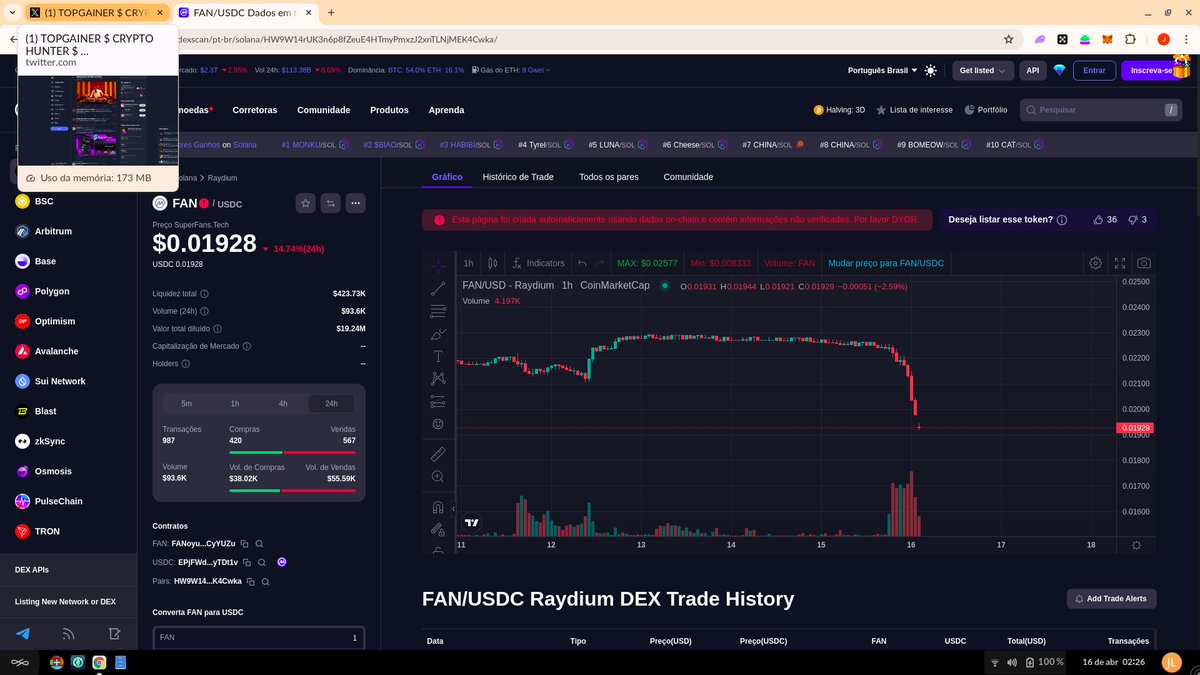Image resolution: width=1200 pixels, height=675 pixels.
Task: Open the browser extensions puzzle menu
Action: tap(1130, 39)
